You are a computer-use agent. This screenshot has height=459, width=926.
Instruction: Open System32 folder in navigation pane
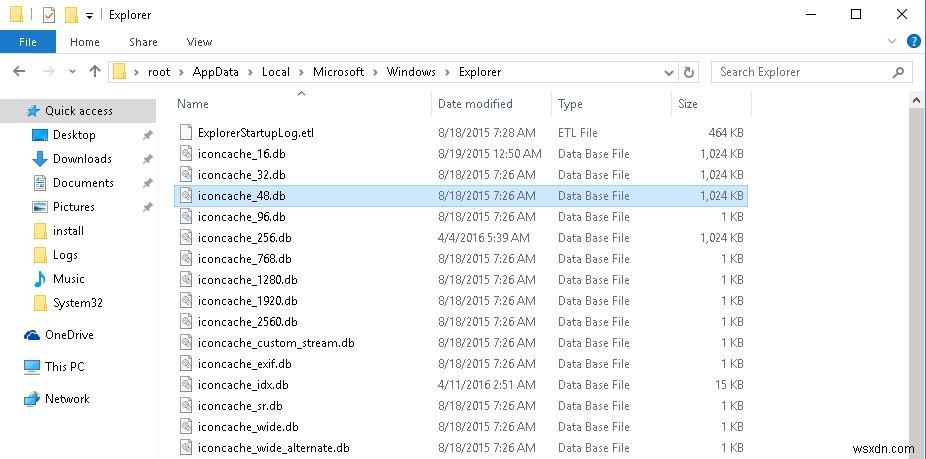tap(77, 303)
